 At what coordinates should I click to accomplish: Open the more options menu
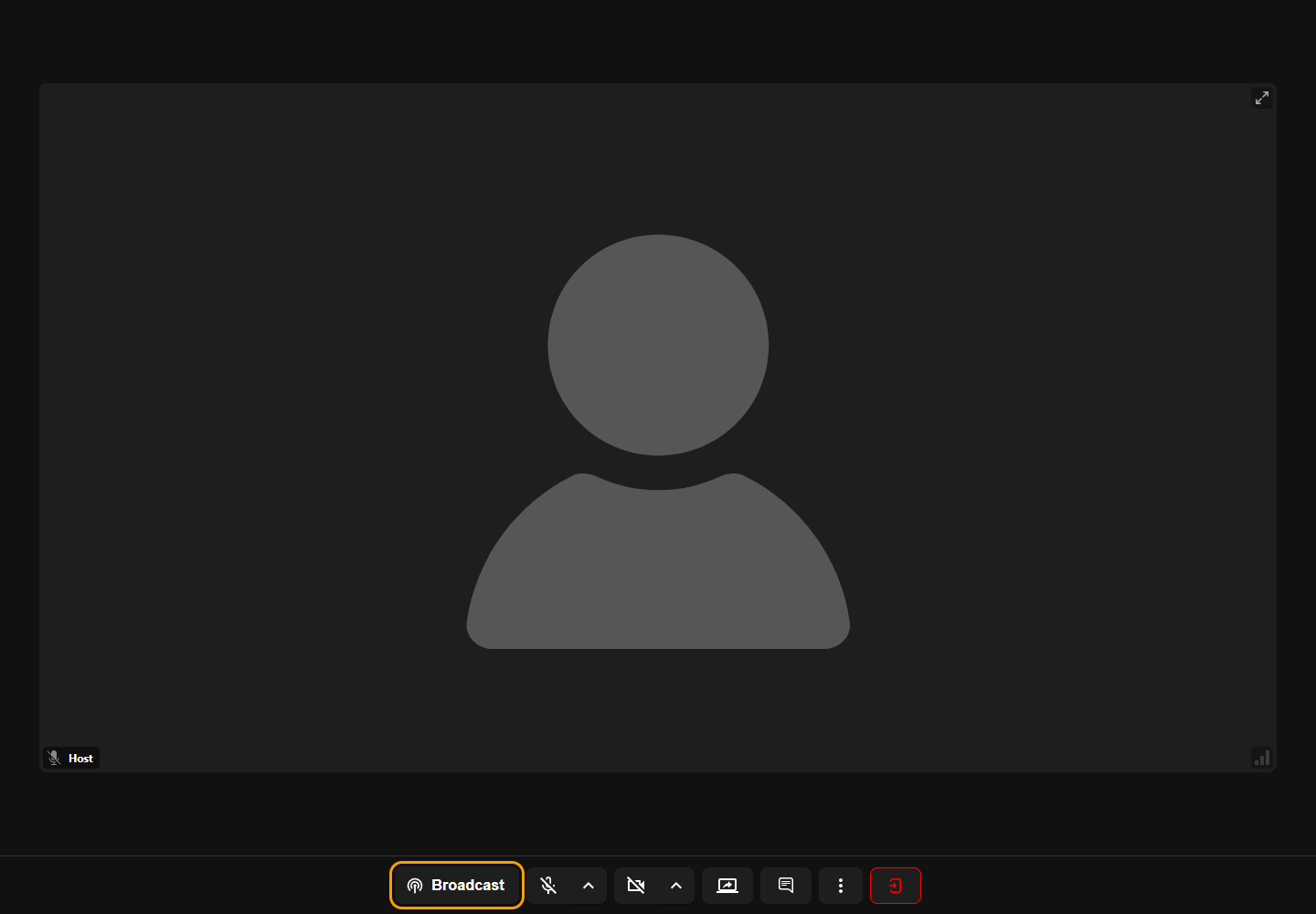tap(841, 885)
